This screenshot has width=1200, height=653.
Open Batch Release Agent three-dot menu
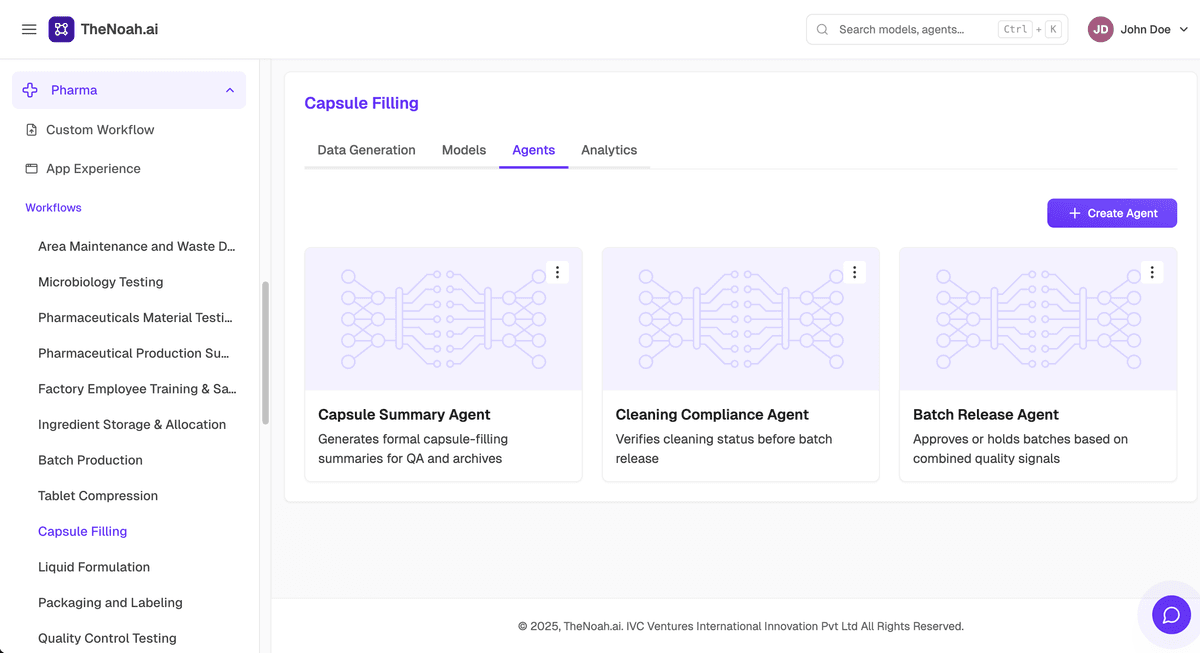(1152, 272)
